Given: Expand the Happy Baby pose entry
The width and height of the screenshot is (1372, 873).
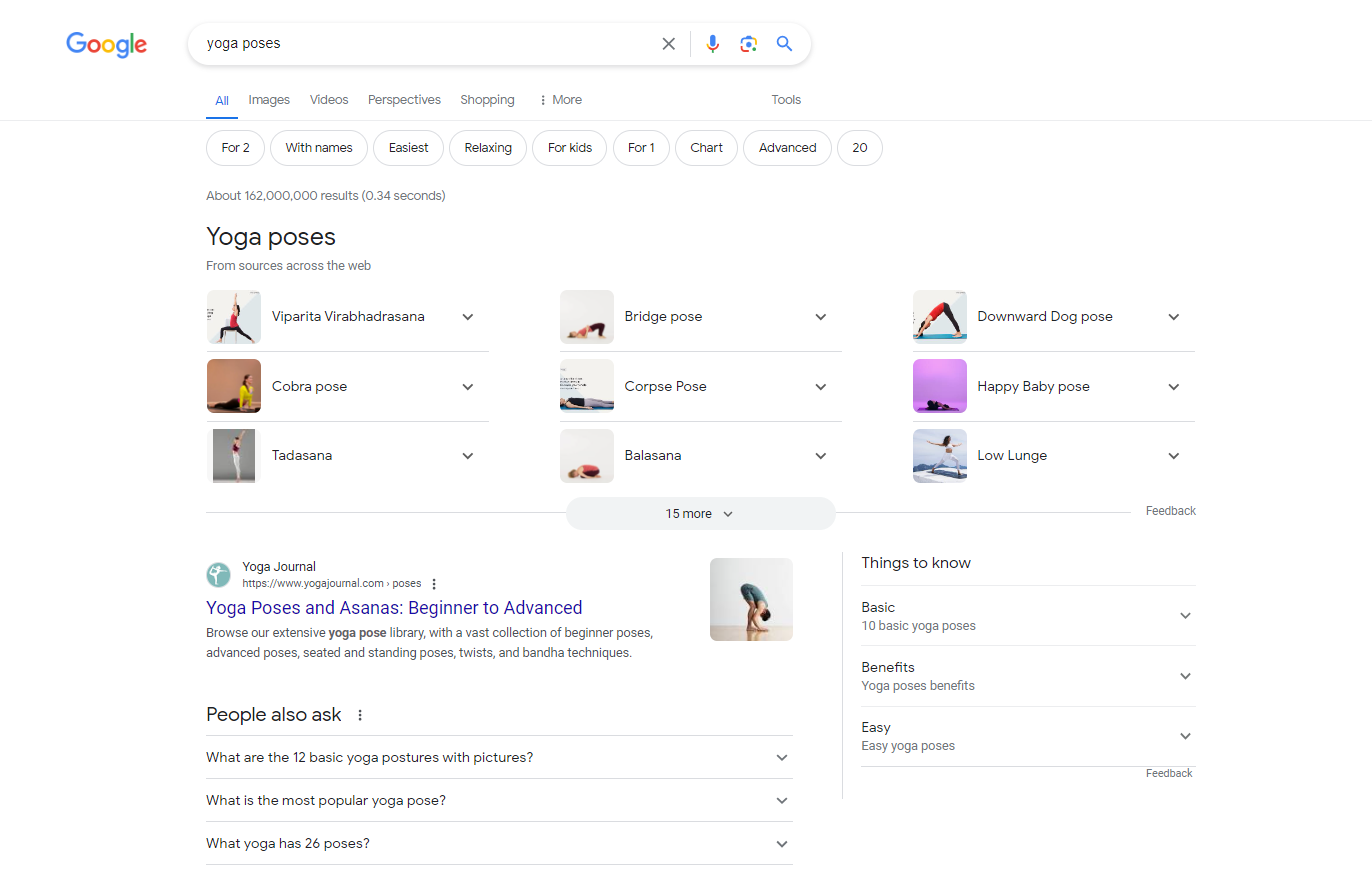Looking at the screenshot, I should click(1173, 386).
